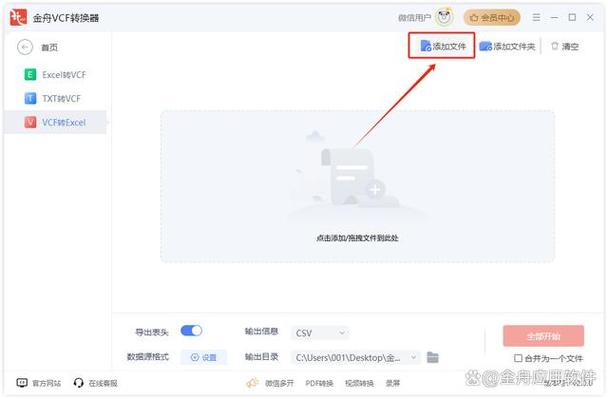Screen dimensions: 608x399
Task: Check the 合并为一个文件 checkbox
Action: (x=518, y=358)
